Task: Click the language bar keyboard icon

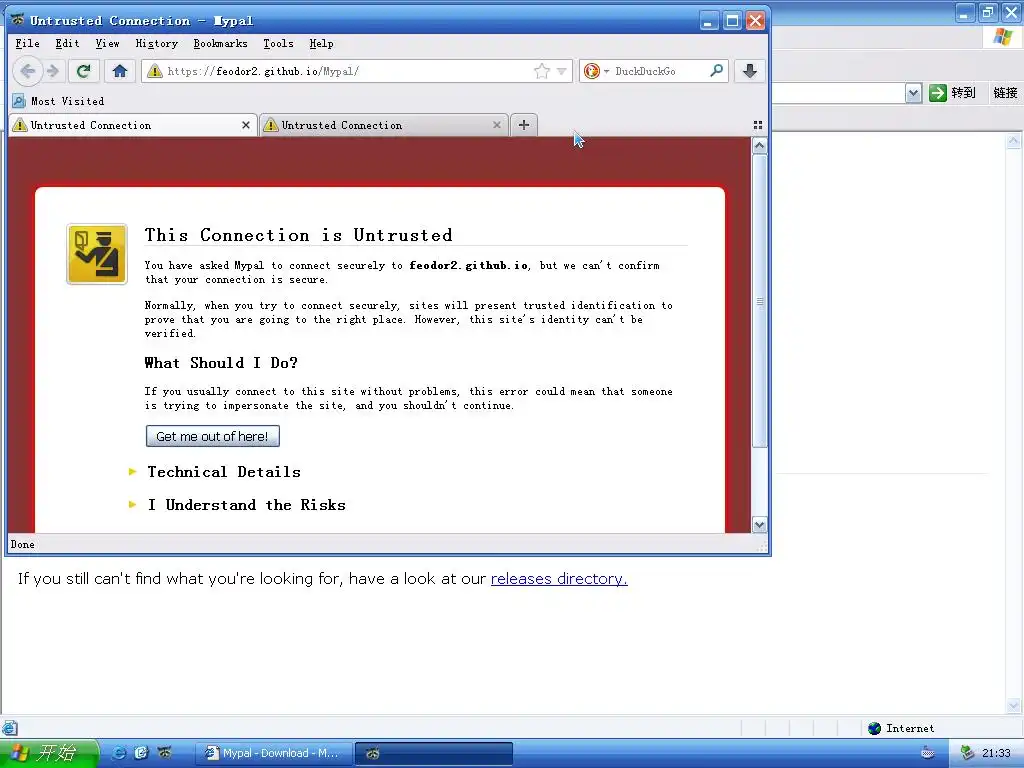Action: [927, 753]
